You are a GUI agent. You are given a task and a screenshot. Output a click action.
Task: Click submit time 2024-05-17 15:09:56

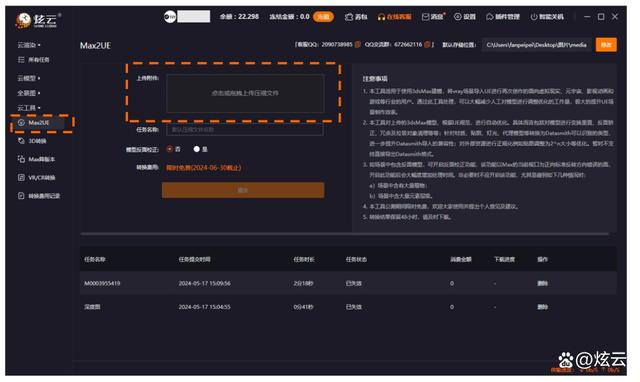[204, 283]
